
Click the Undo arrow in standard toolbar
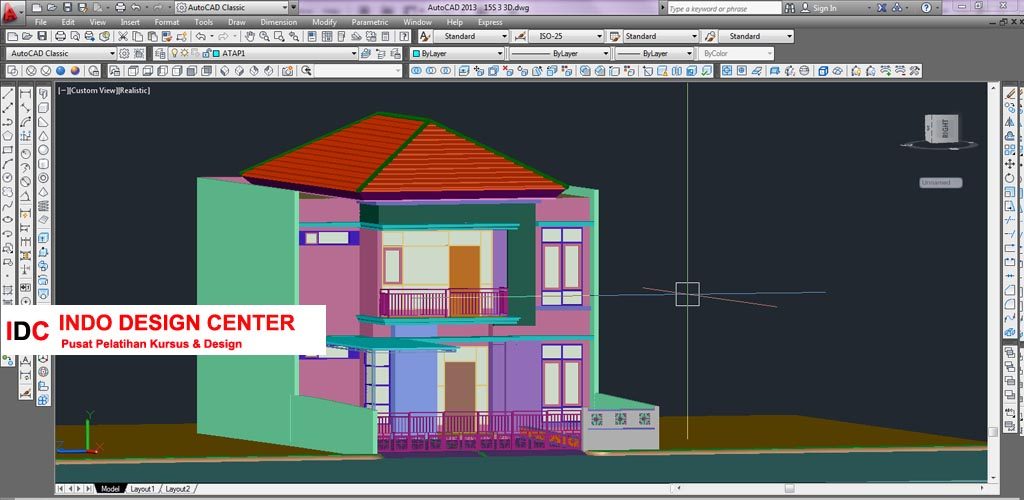[200, 37]
